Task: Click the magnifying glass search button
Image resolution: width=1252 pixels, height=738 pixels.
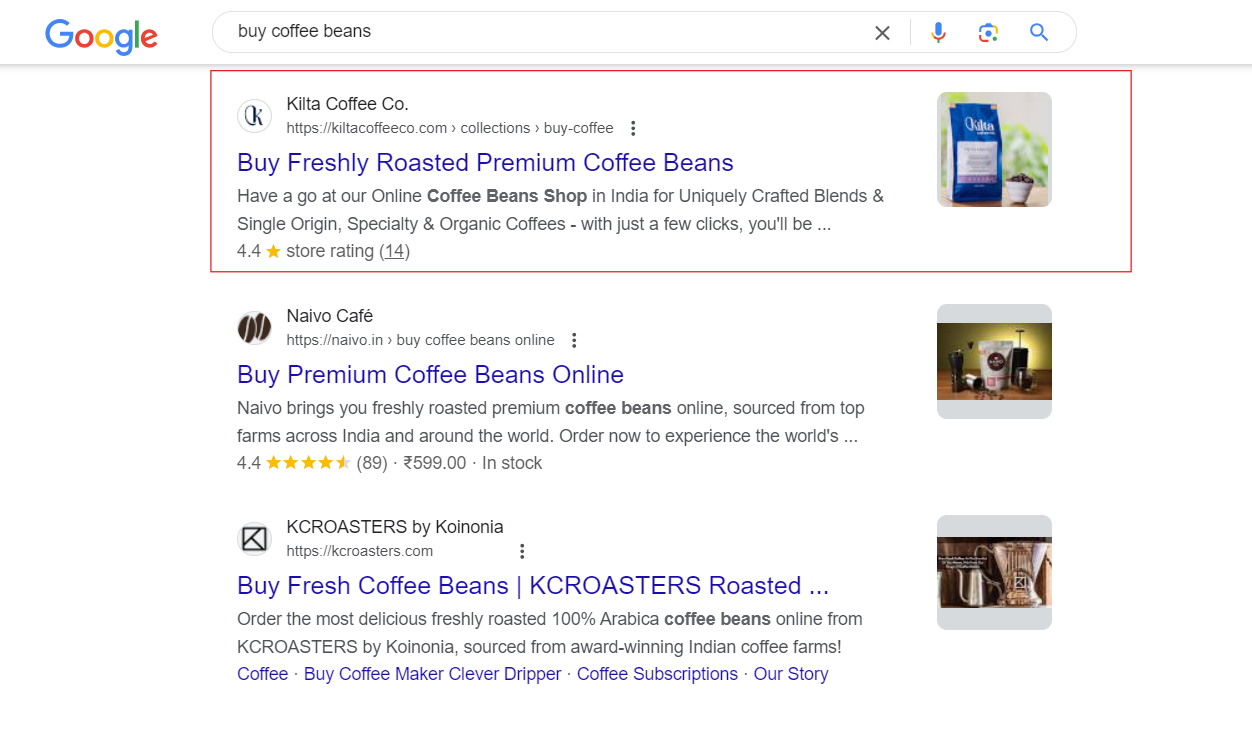Action: coord(1039,33)
